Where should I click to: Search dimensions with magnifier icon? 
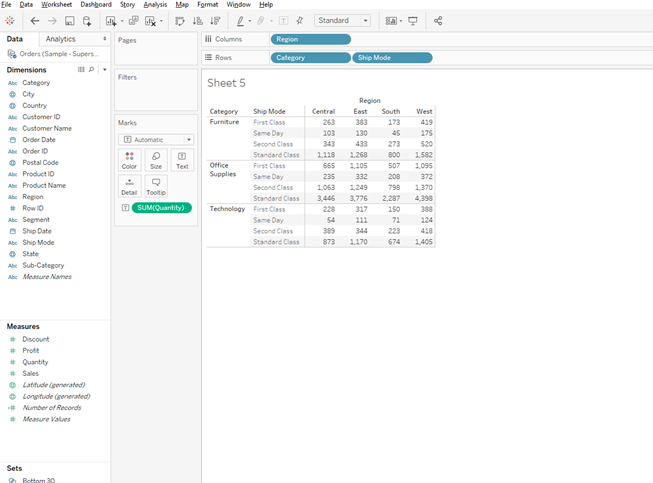91,70
